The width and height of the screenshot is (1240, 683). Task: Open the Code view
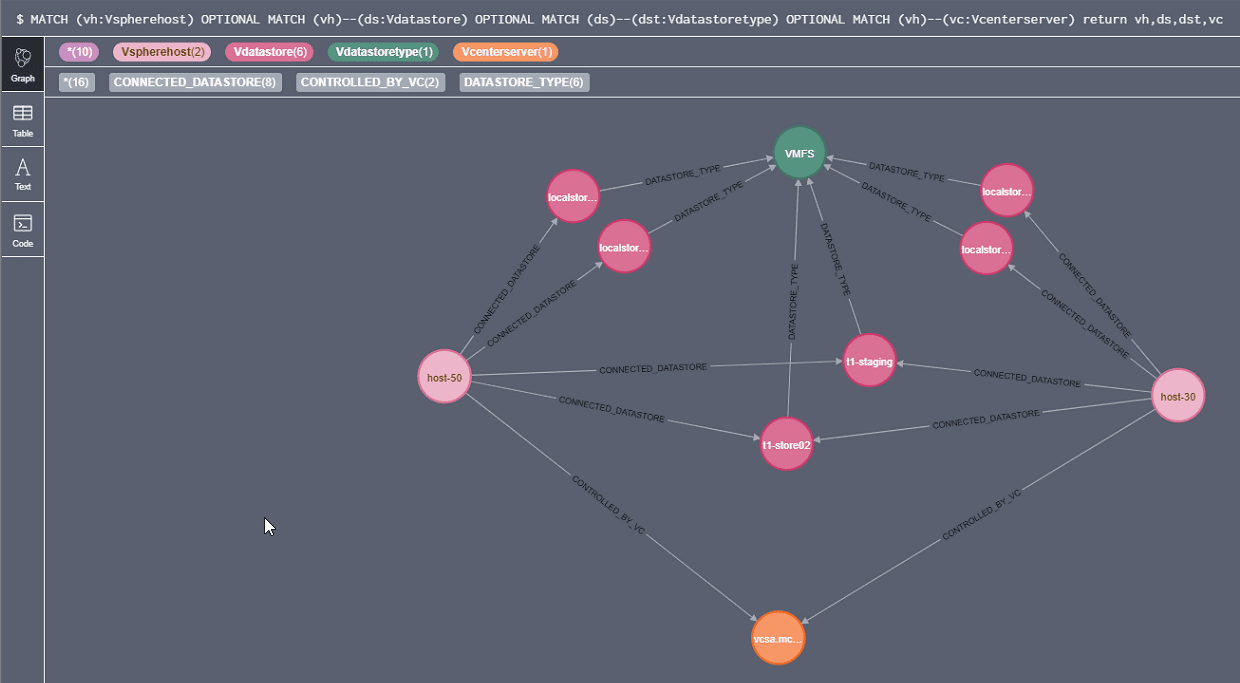22,229
